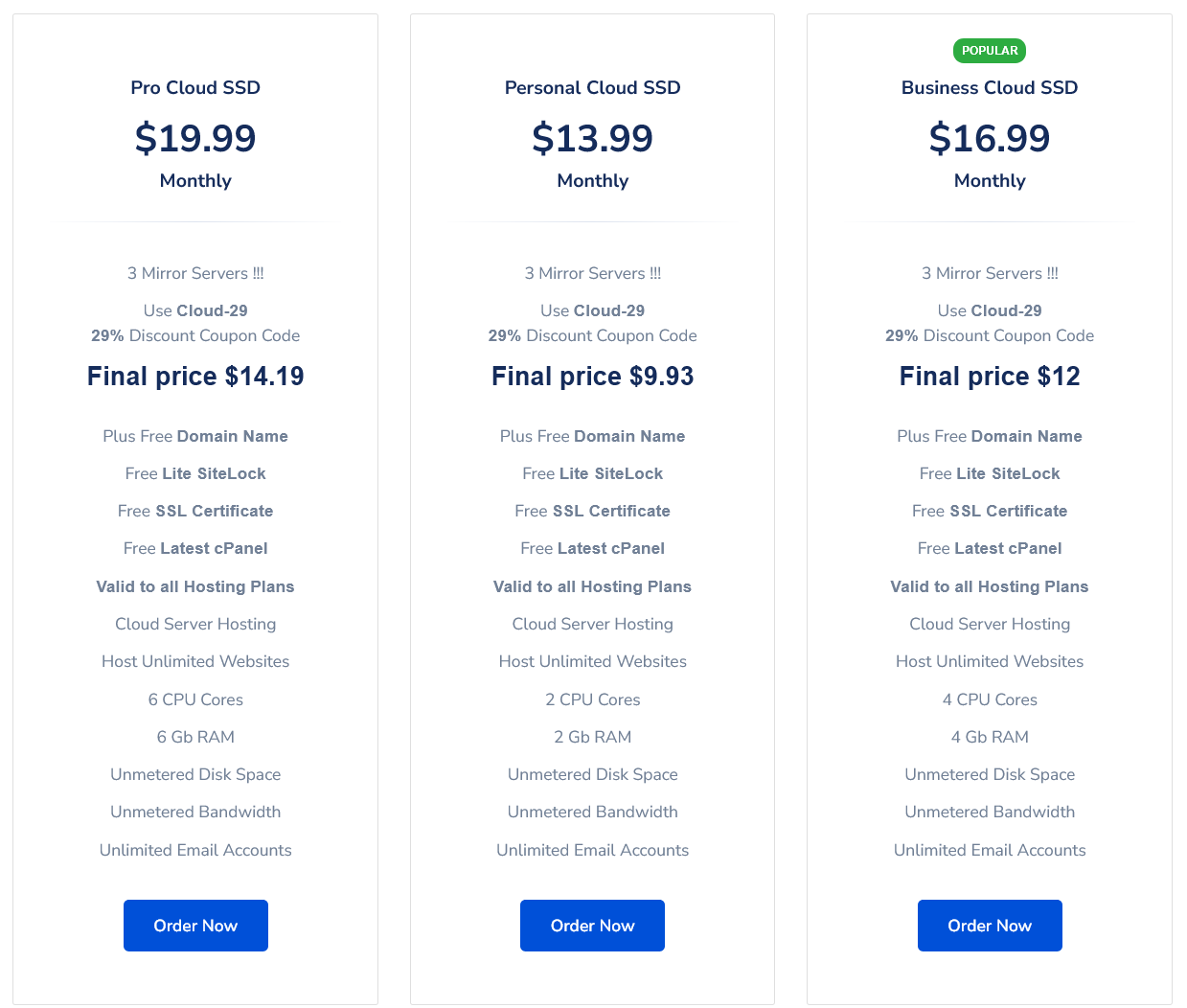Click the $13.99 monthly price
Image resolution: width=1187 pixels, height=1008 pixels.
(x=592, y=138)
